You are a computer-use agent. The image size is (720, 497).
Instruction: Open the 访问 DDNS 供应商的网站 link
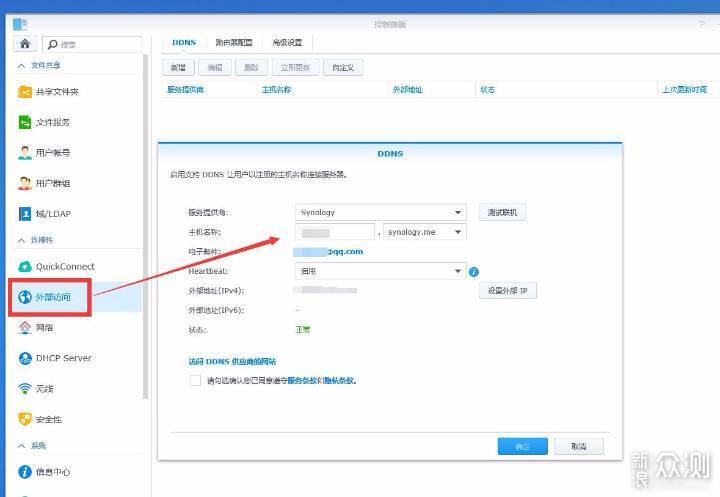[233, 361]
